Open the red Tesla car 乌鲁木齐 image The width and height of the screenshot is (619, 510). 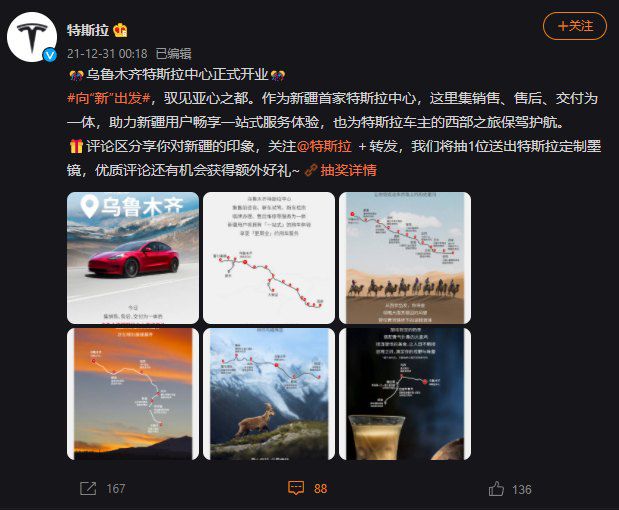[133, 258]
